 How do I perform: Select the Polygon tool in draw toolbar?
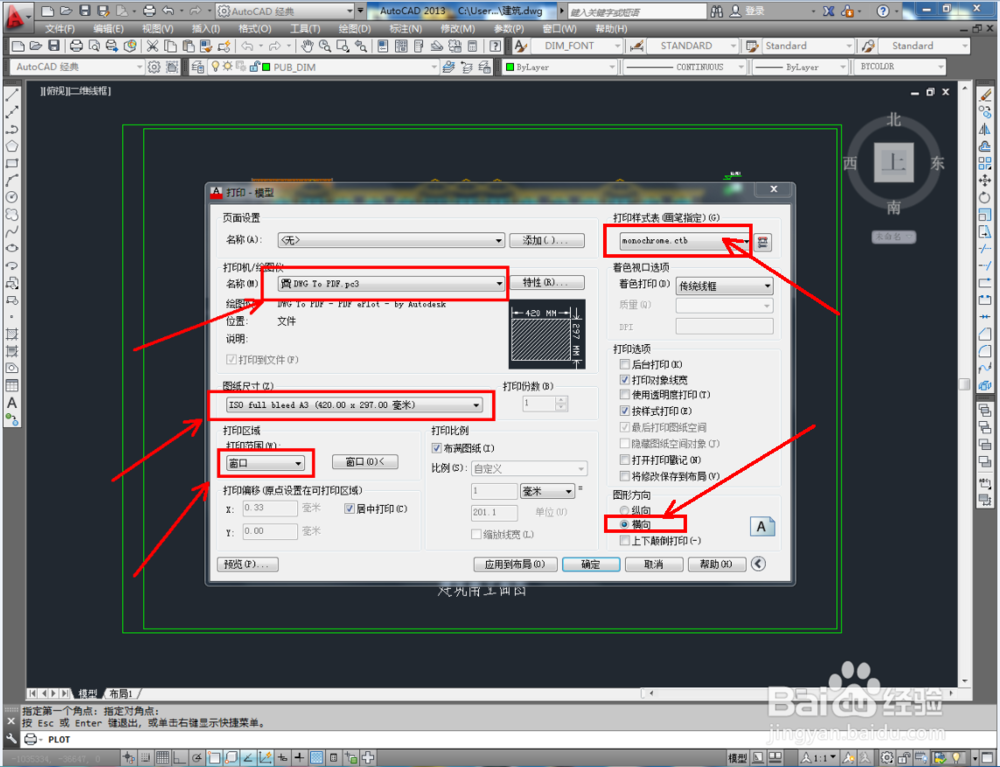(x=11, y=146)
